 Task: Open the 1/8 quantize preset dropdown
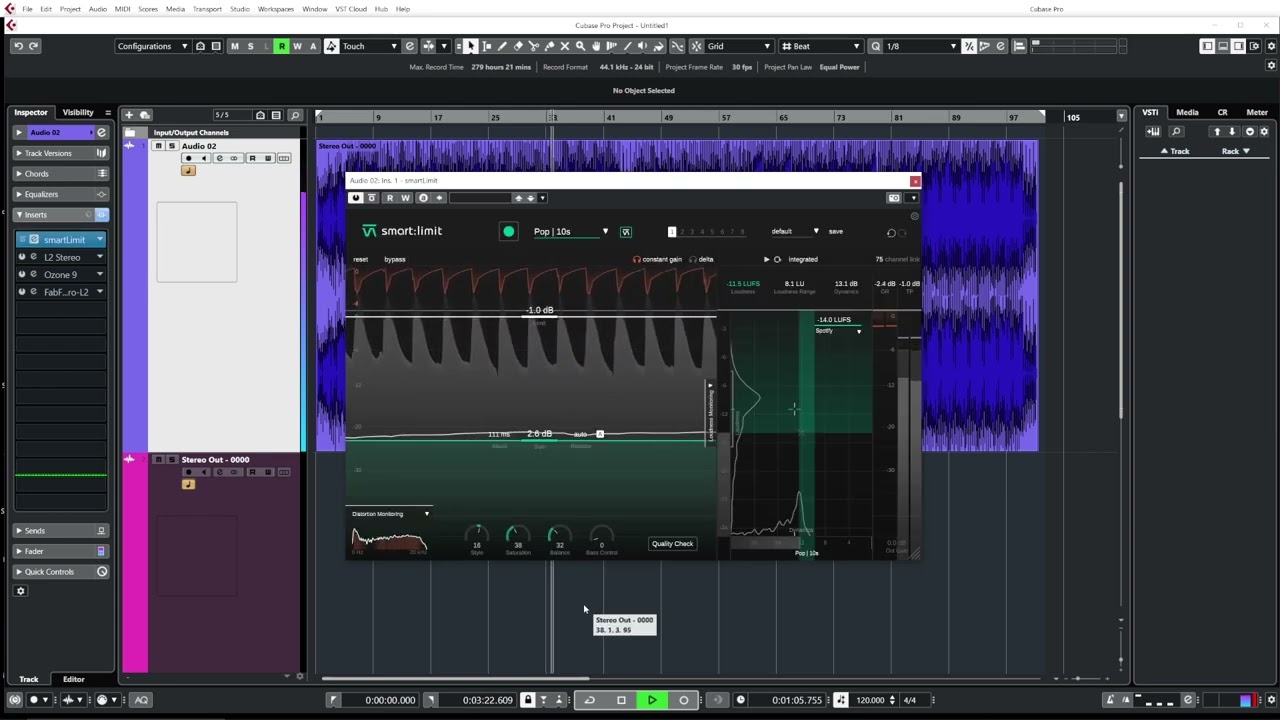click(921, 46)
